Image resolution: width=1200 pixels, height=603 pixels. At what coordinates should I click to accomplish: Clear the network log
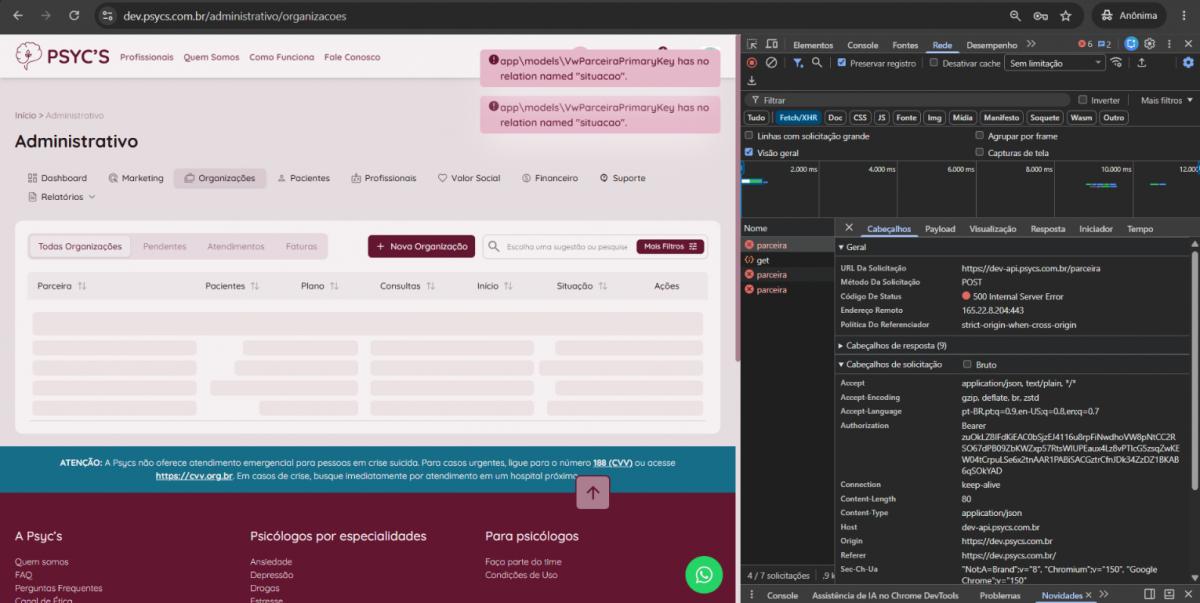pos(771,62)
